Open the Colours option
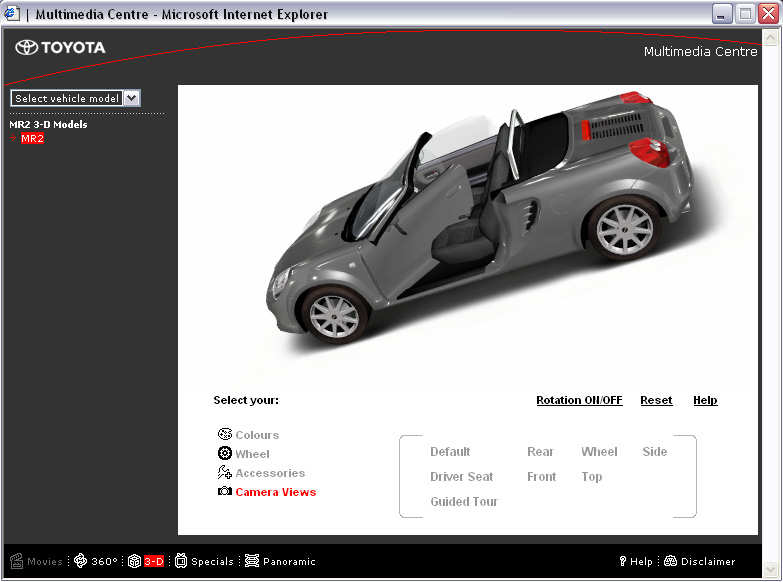Viewport: 783px width, 582px height. [257, 435]
